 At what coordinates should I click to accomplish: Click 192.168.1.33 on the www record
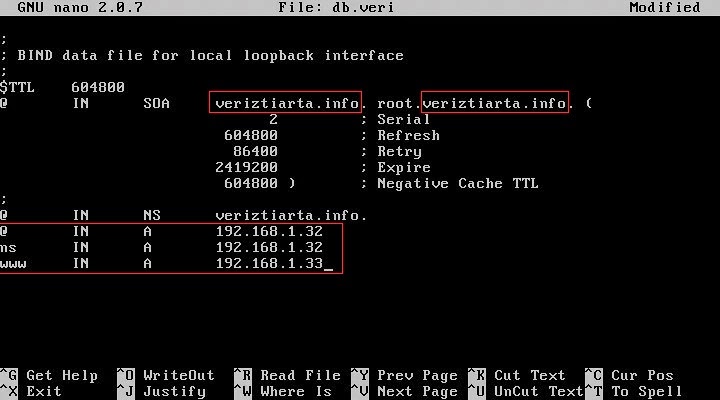click(x=269, y=264)
